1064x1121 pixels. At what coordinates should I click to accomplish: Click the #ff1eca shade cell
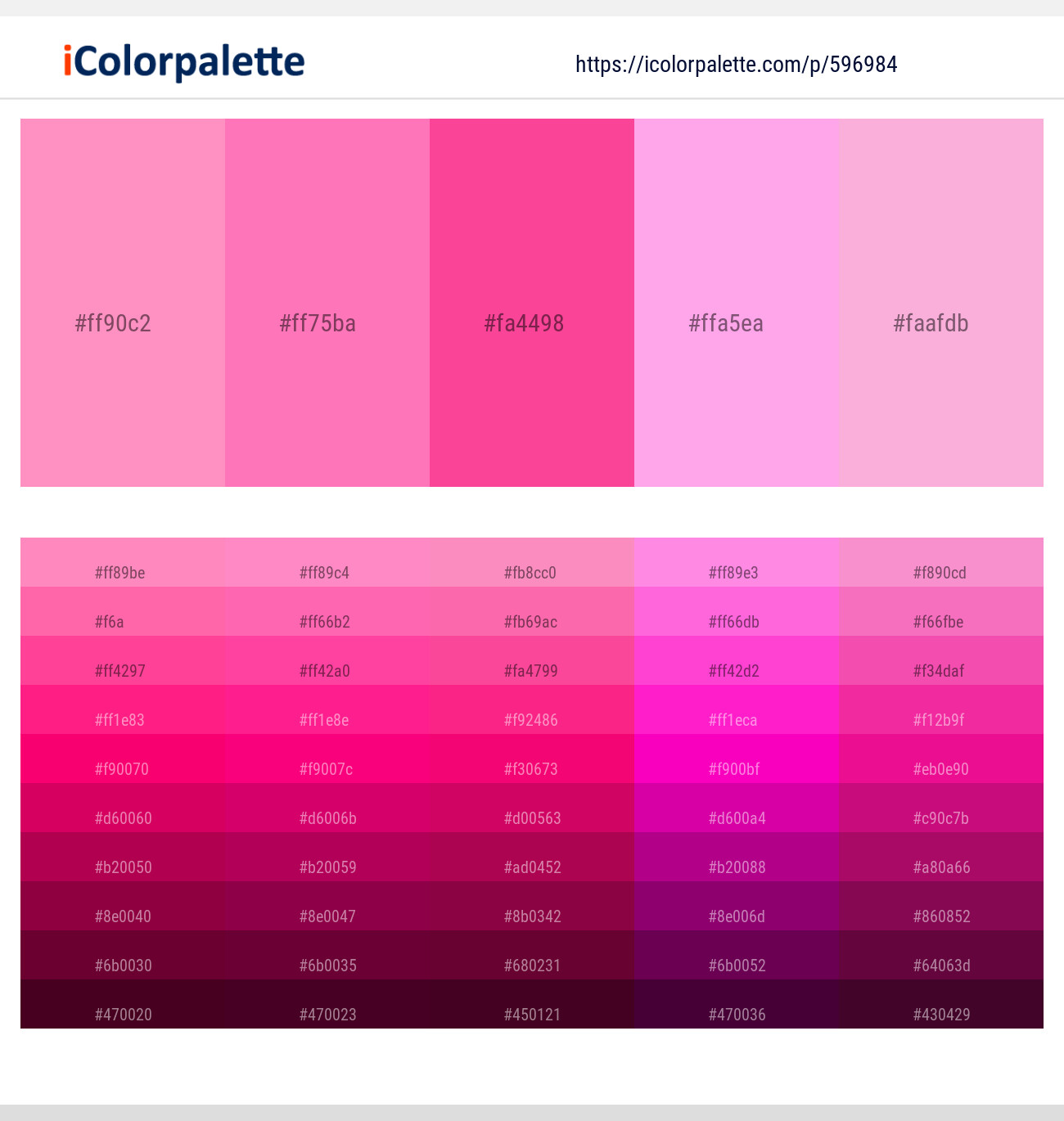coord(737,709)
